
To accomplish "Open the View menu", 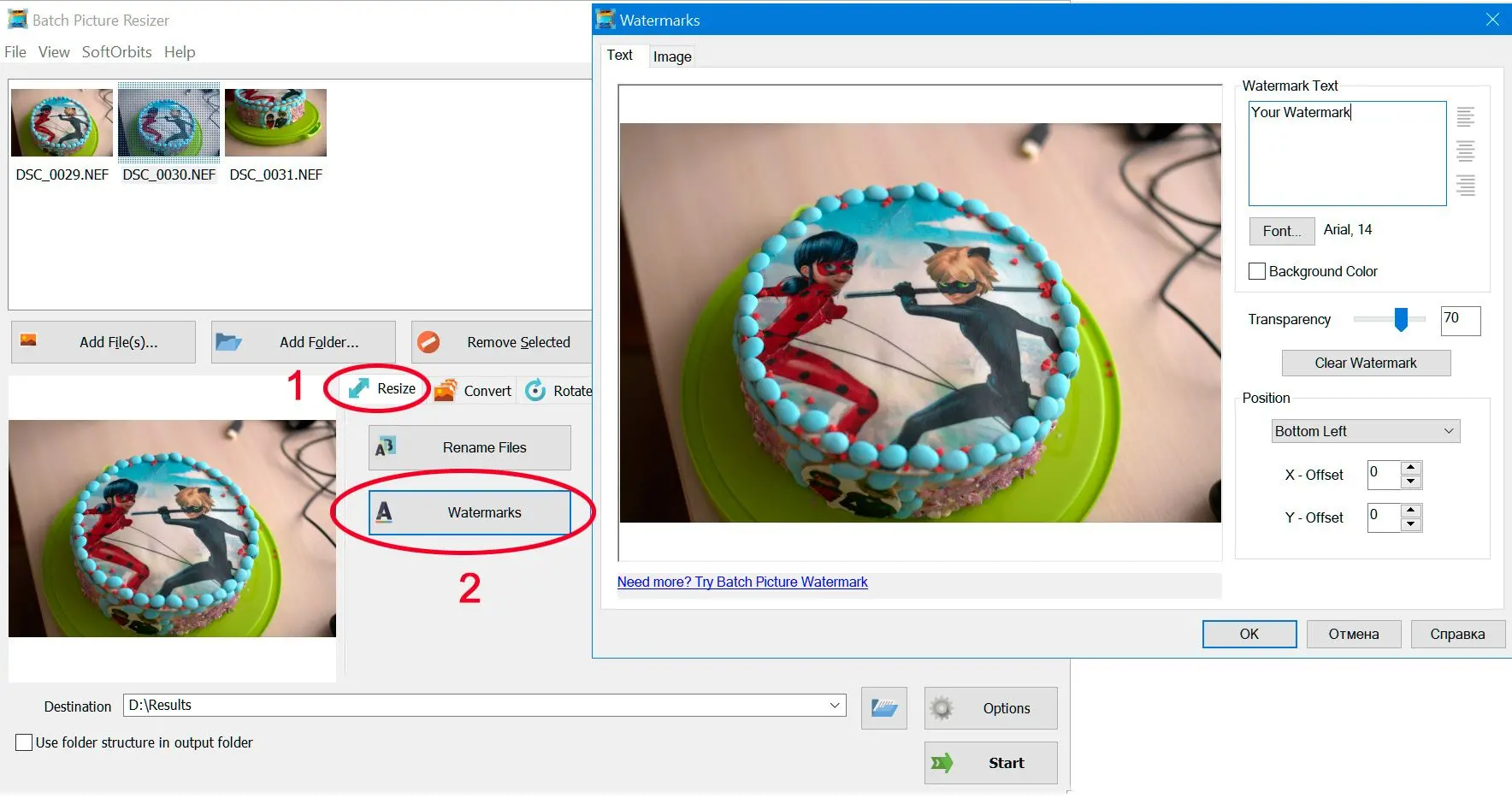I will coord(54,52).
